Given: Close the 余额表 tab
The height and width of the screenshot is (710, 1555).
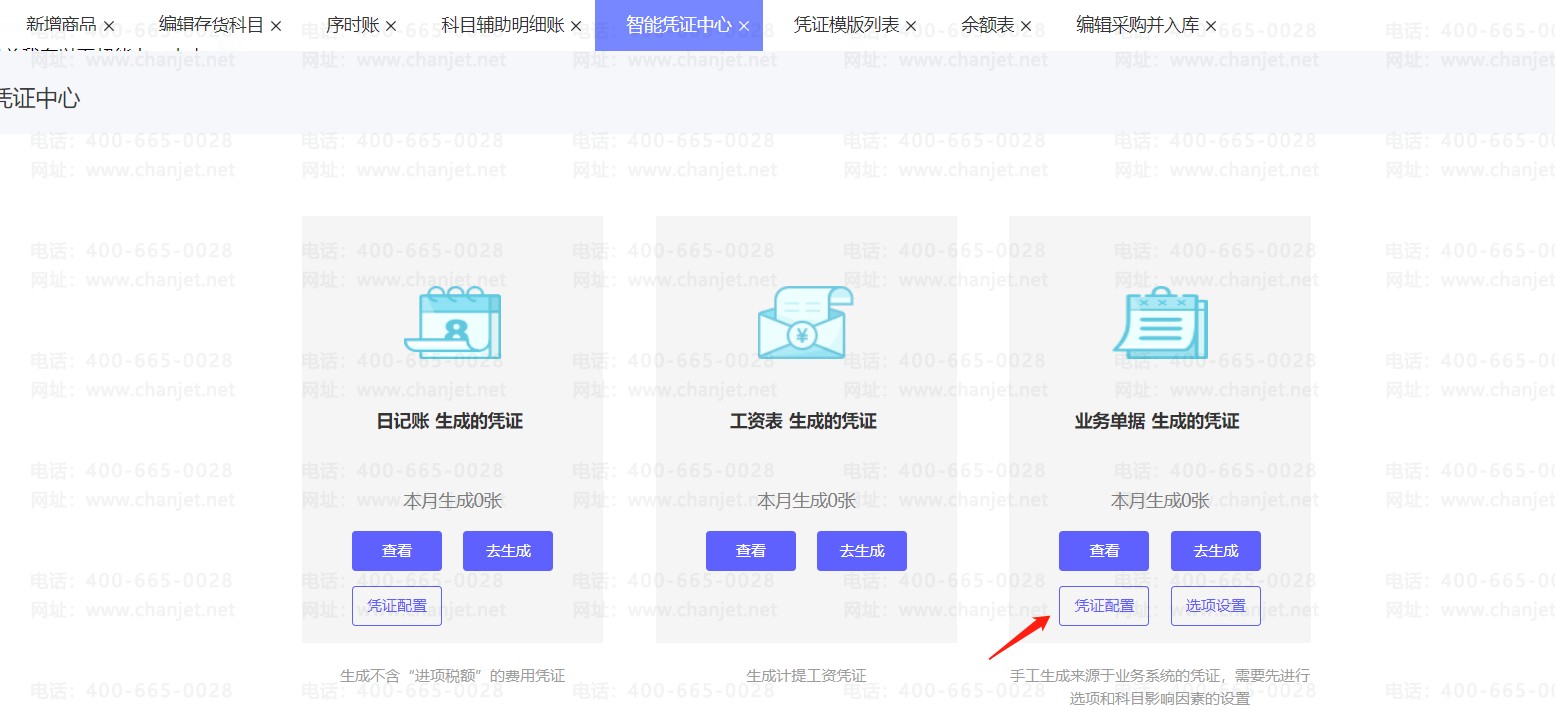Looking at the screenshot, I should [x=1026, y=26].
